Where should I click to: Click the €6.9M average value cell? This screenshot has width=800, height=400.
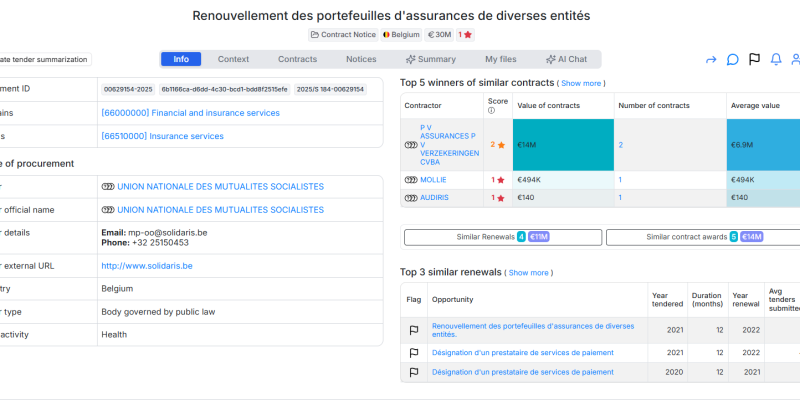click(x=763, y=145)
